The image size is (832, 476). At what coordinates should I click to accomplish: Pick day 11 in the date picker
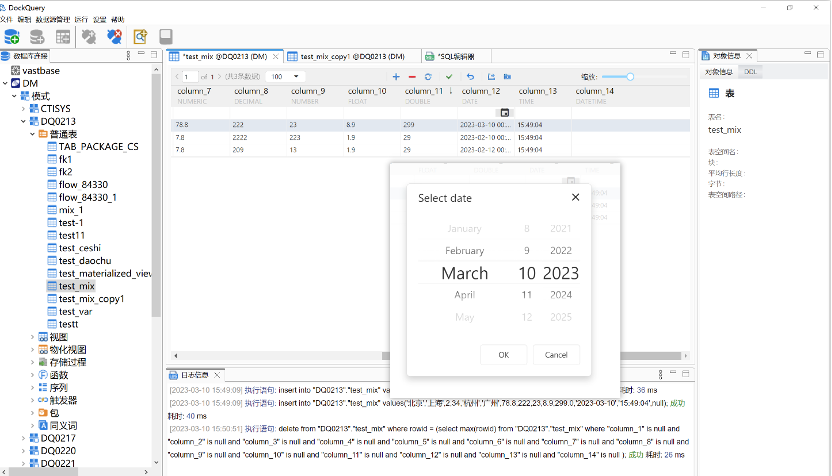526,295
